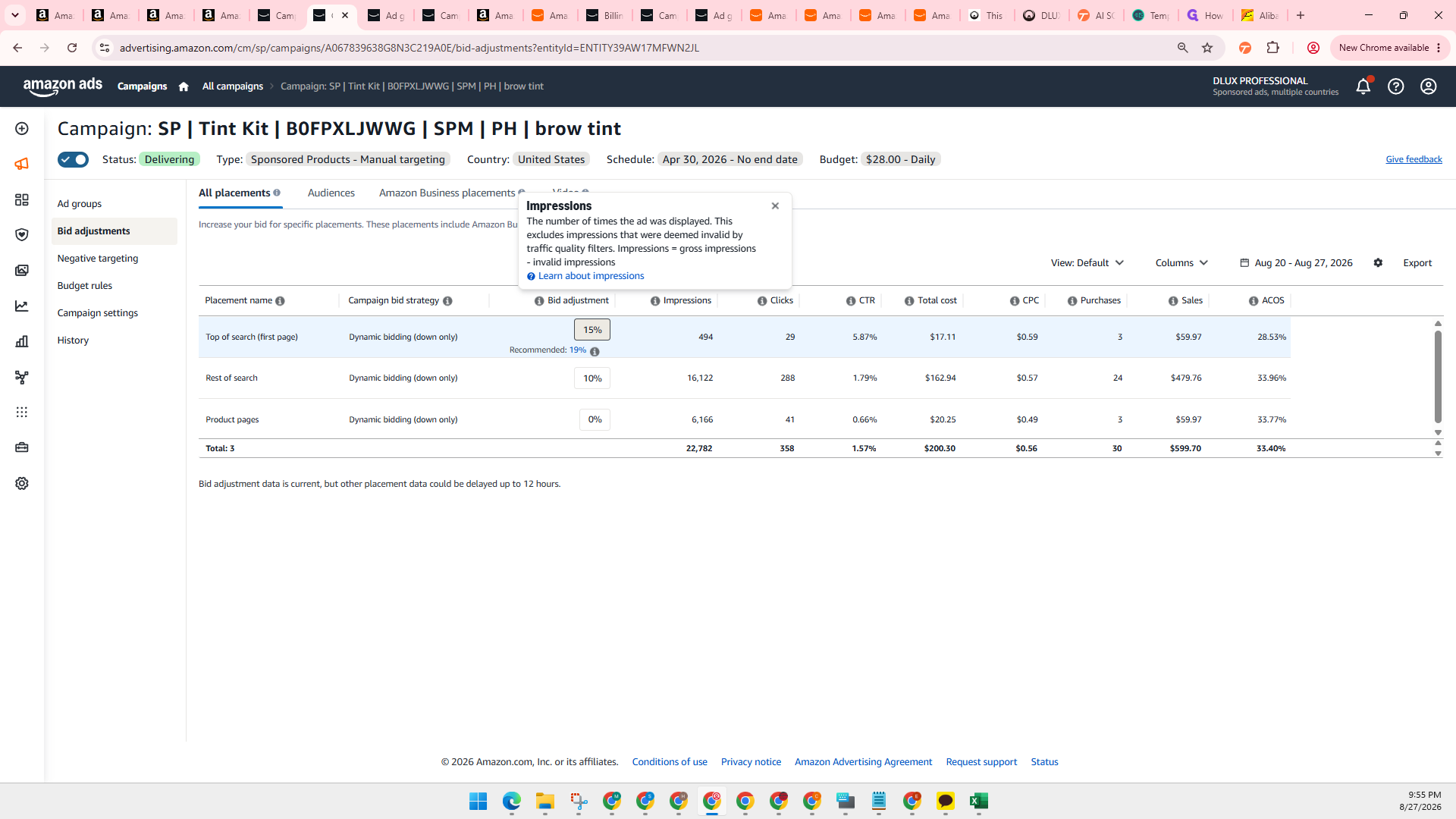The width and height of the screenshot is (1456, 819).
Task: Edit the Product pages 0% bid field
Action: [595, 419]
